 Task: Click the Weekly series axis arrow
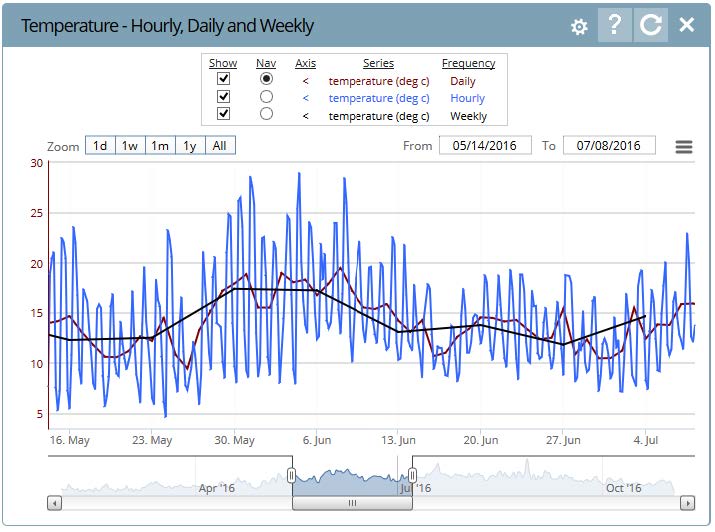tap(305, 116)
